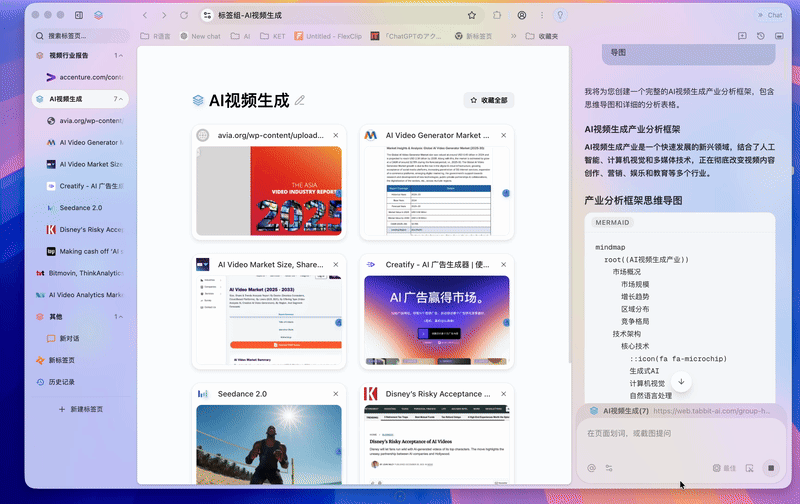The width and height of the screenshot is (800, 504).
Task: Click the 收藏全部 button
Action: pyautogui.click(x=489, y=100)
